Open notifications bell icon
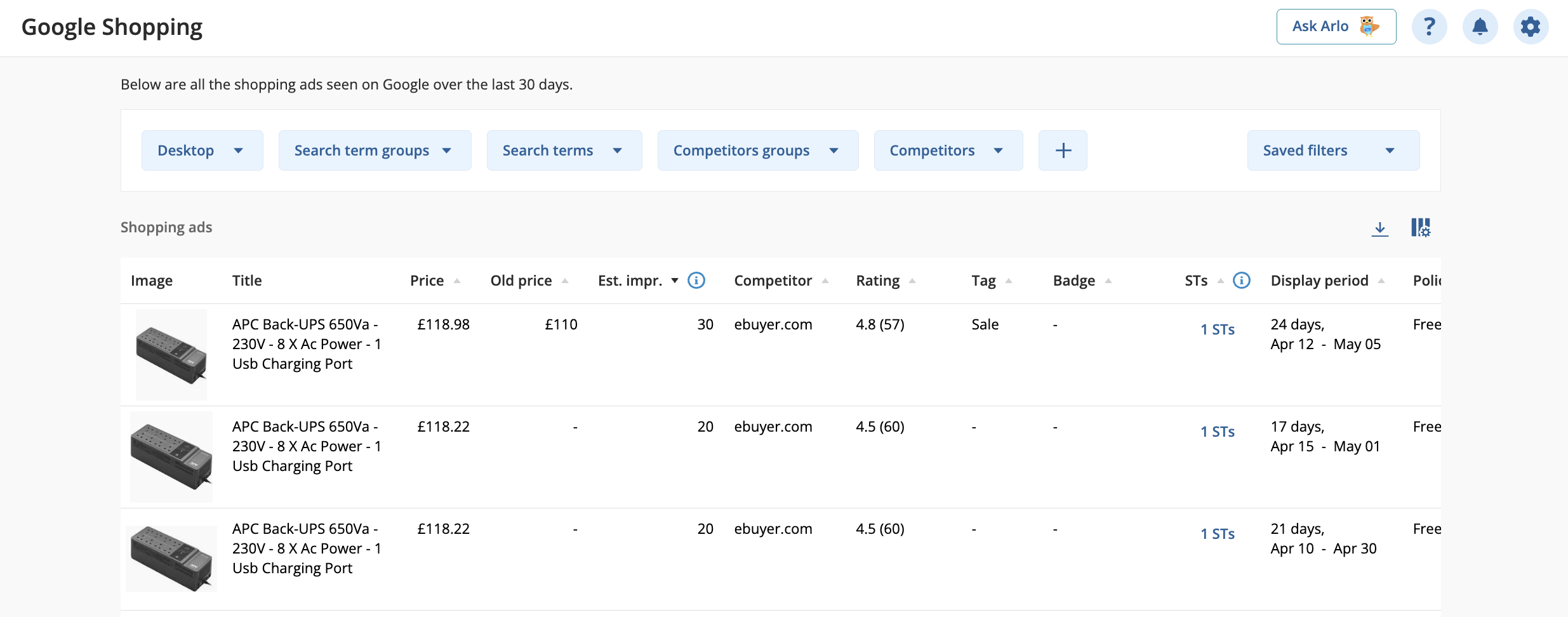Screen dimensions: 1568x617 (x=1480, y=27)
